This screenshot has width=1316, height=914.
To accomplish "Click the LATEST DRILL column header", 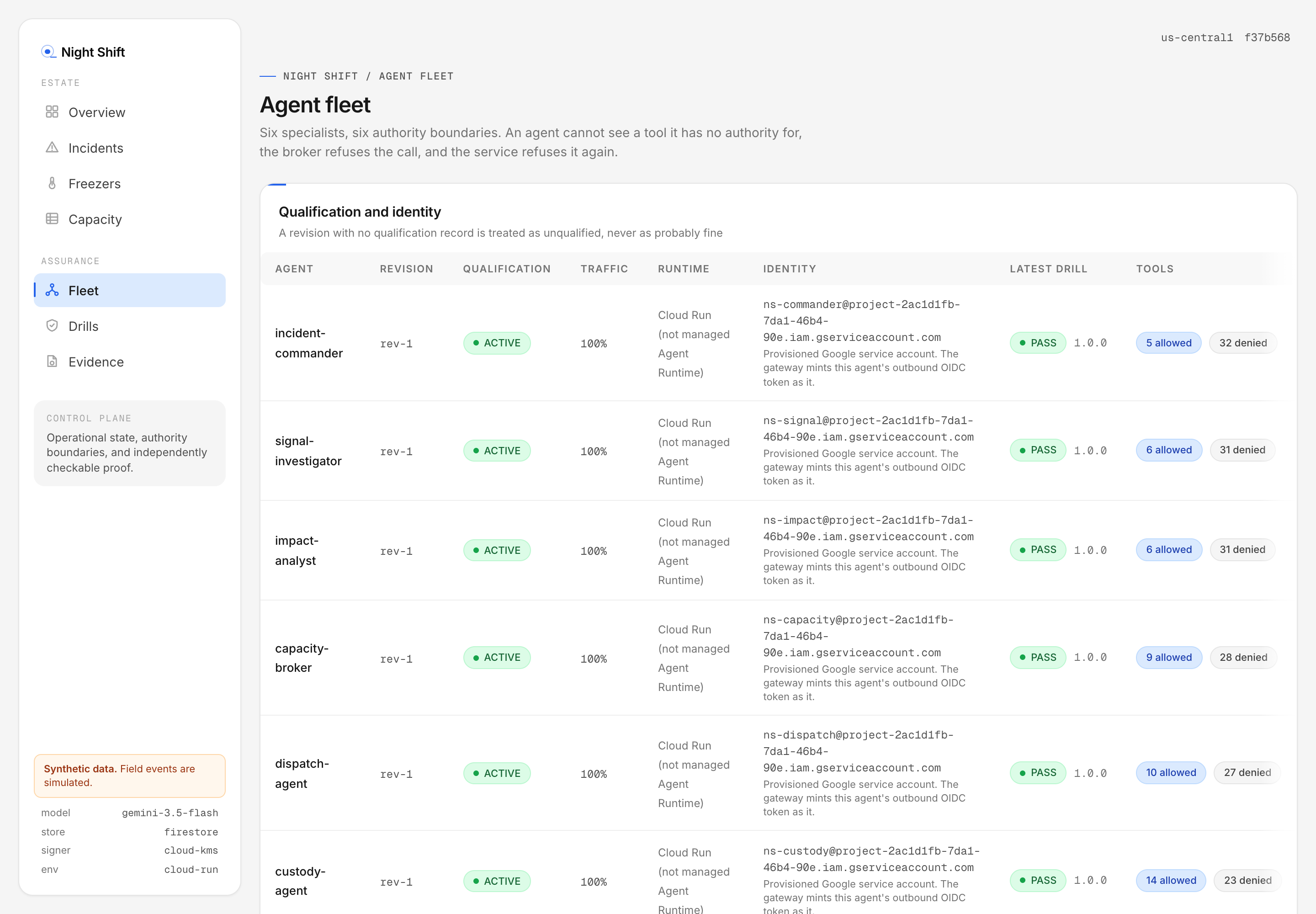I will click(x=1048, y=269).
